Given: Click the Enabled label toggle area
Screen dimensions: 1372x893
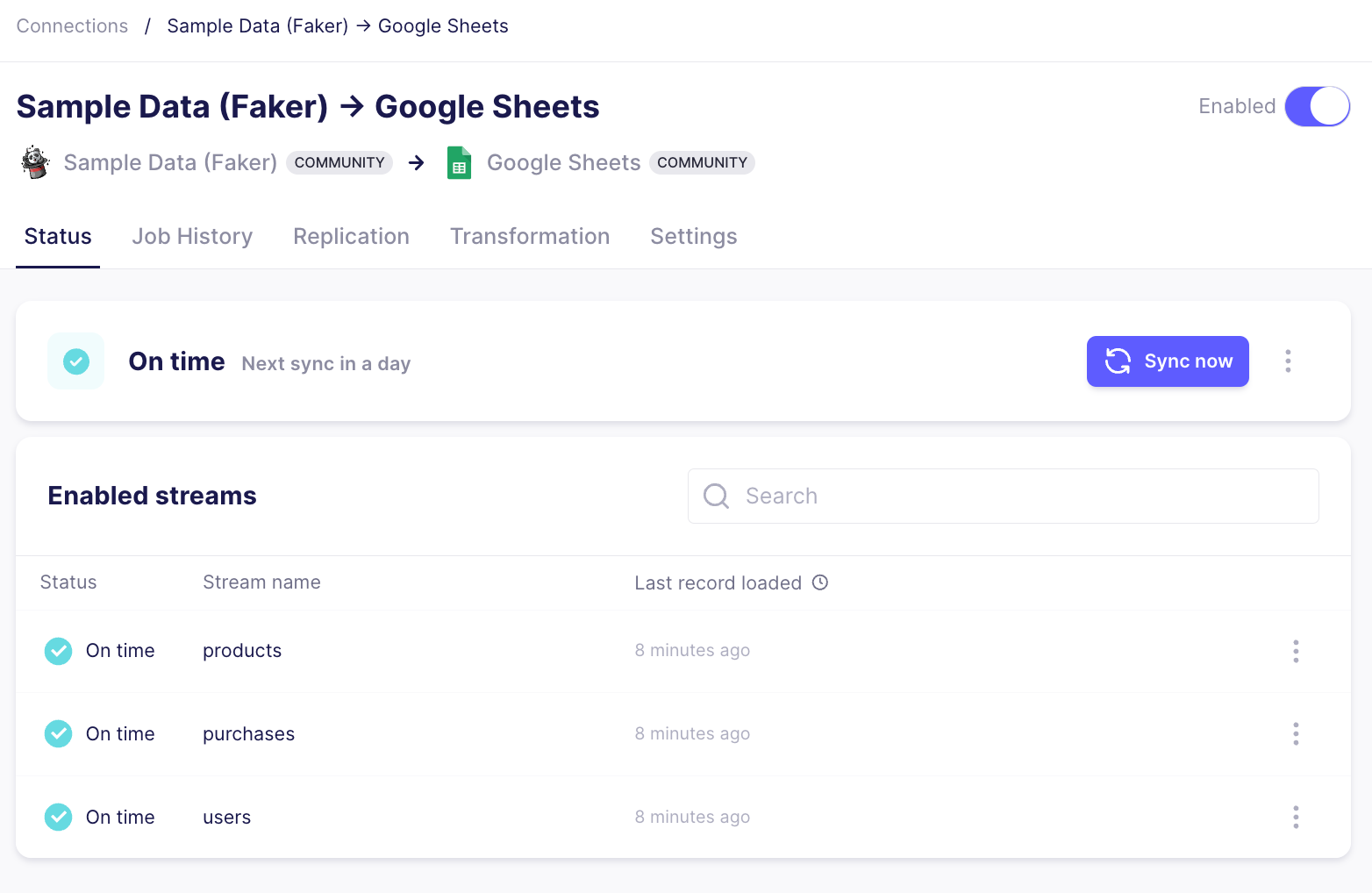Looking at the screenshot, I should tap(1237, 106).
